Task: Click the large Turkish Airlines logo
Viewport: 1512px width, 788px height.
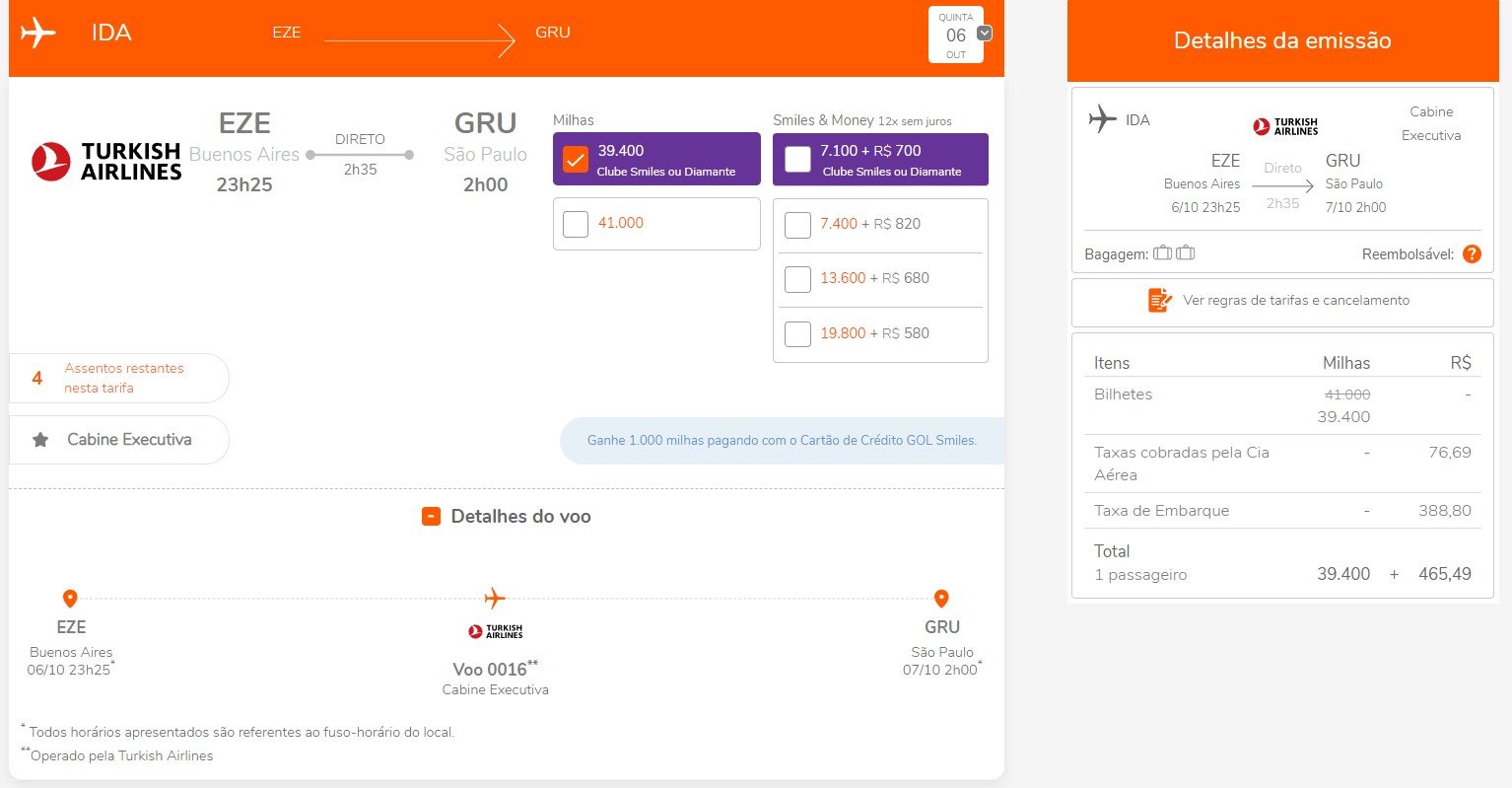Action: (x=106, y=161)
